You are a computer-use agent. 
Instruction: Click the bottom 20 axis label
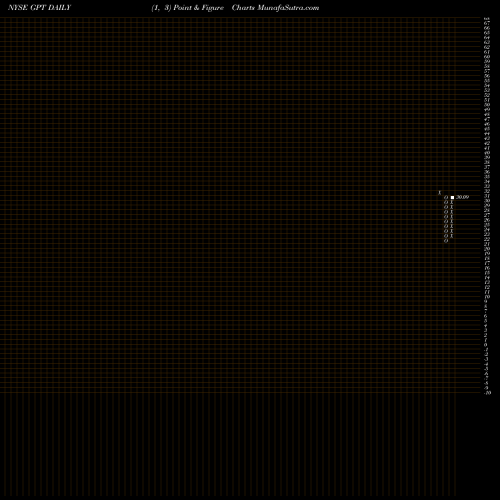(x=489, y=393)
